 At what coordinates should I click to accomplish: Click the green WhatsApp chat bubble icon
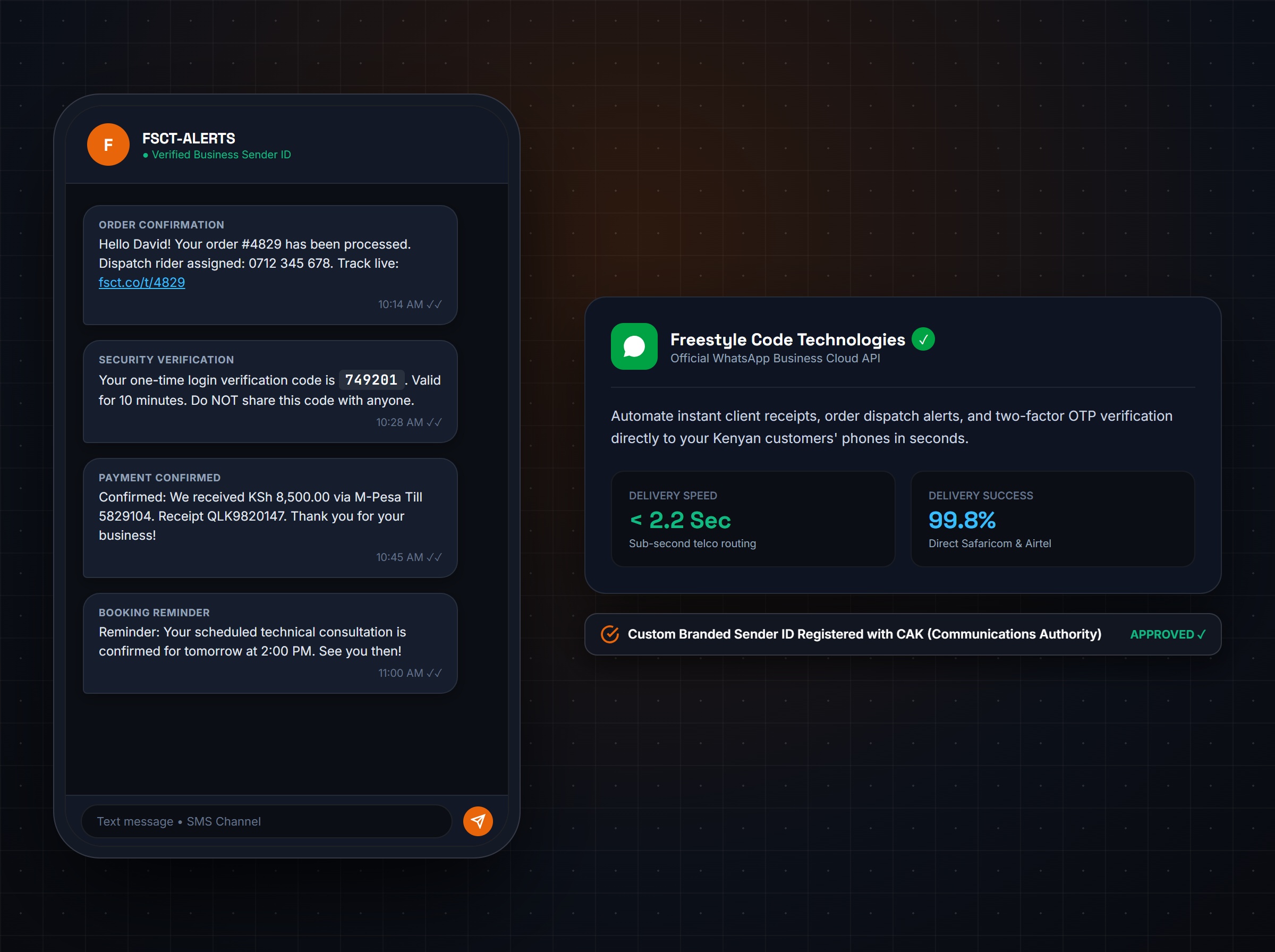pos(634,346)
